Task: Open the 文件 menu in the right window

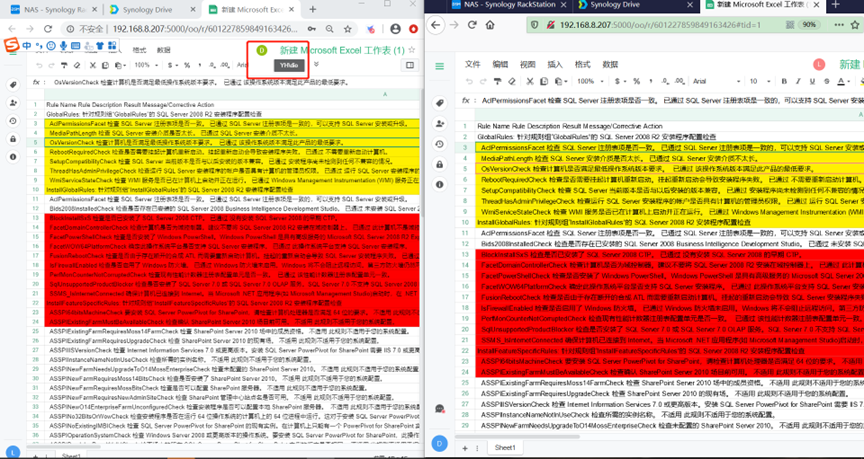Action: (473, 64)
